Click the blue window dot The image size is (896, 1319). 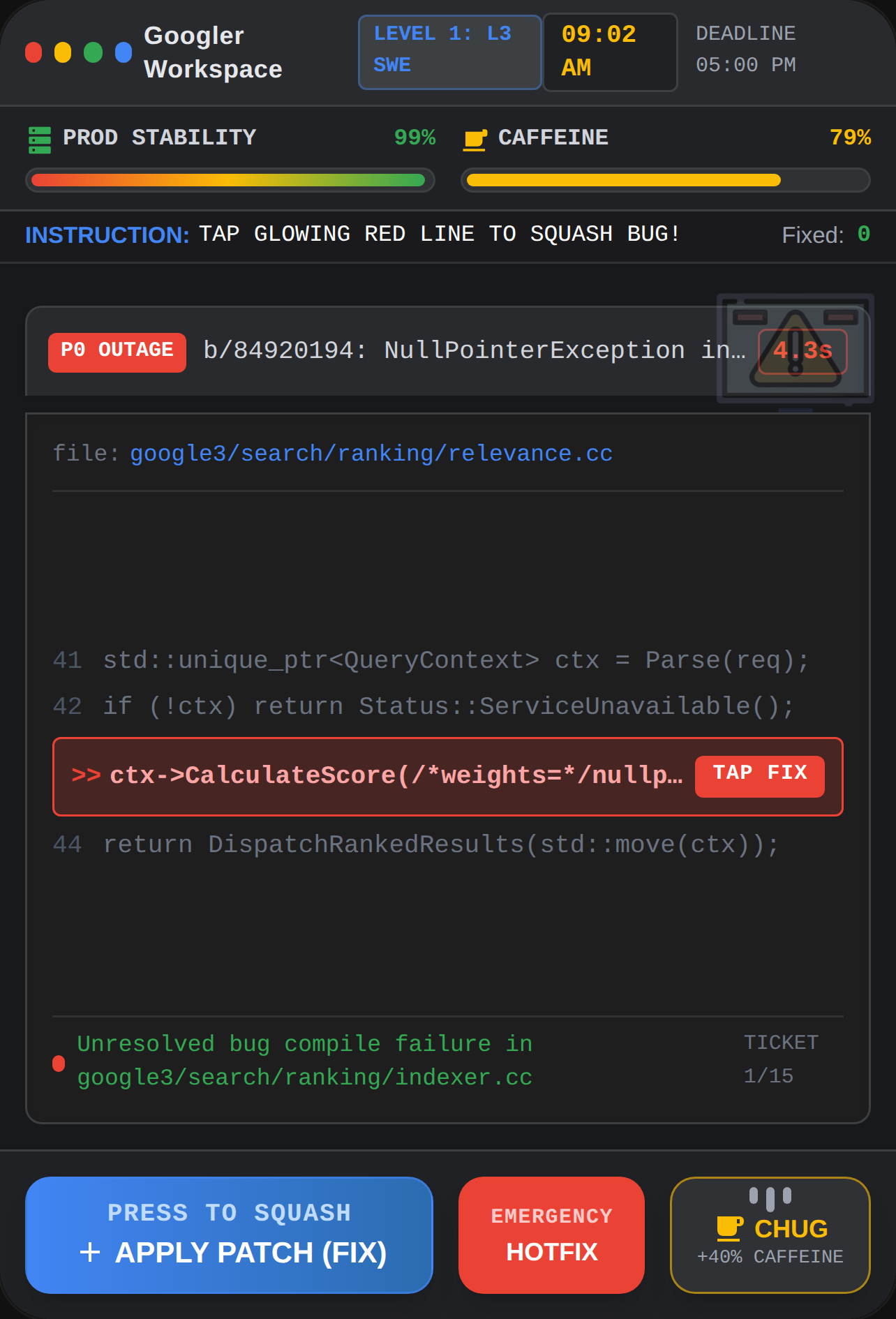click(124, 52)
